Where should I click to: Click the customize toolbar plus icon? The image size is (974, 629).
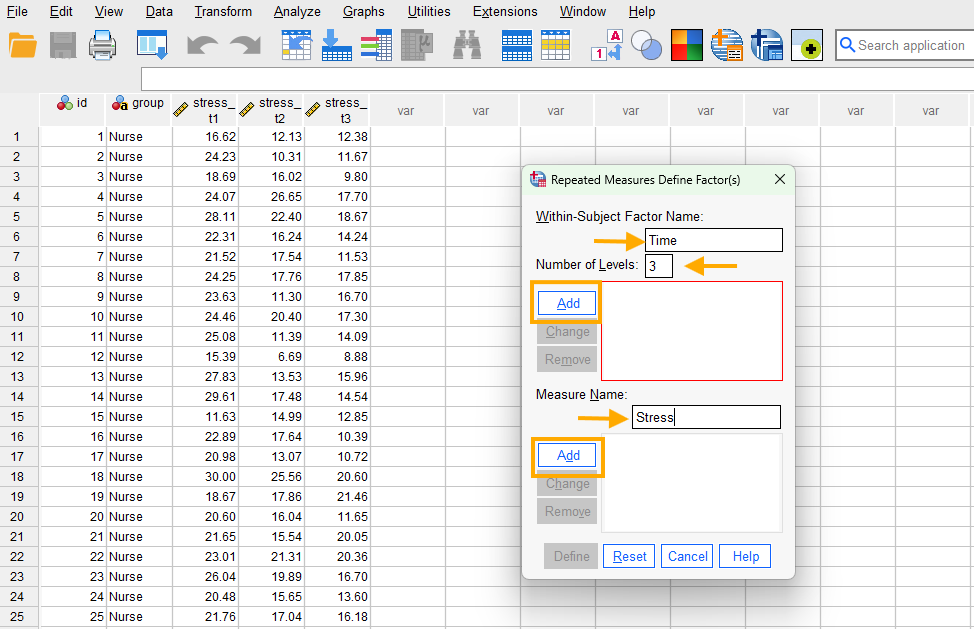coord(807,45)
